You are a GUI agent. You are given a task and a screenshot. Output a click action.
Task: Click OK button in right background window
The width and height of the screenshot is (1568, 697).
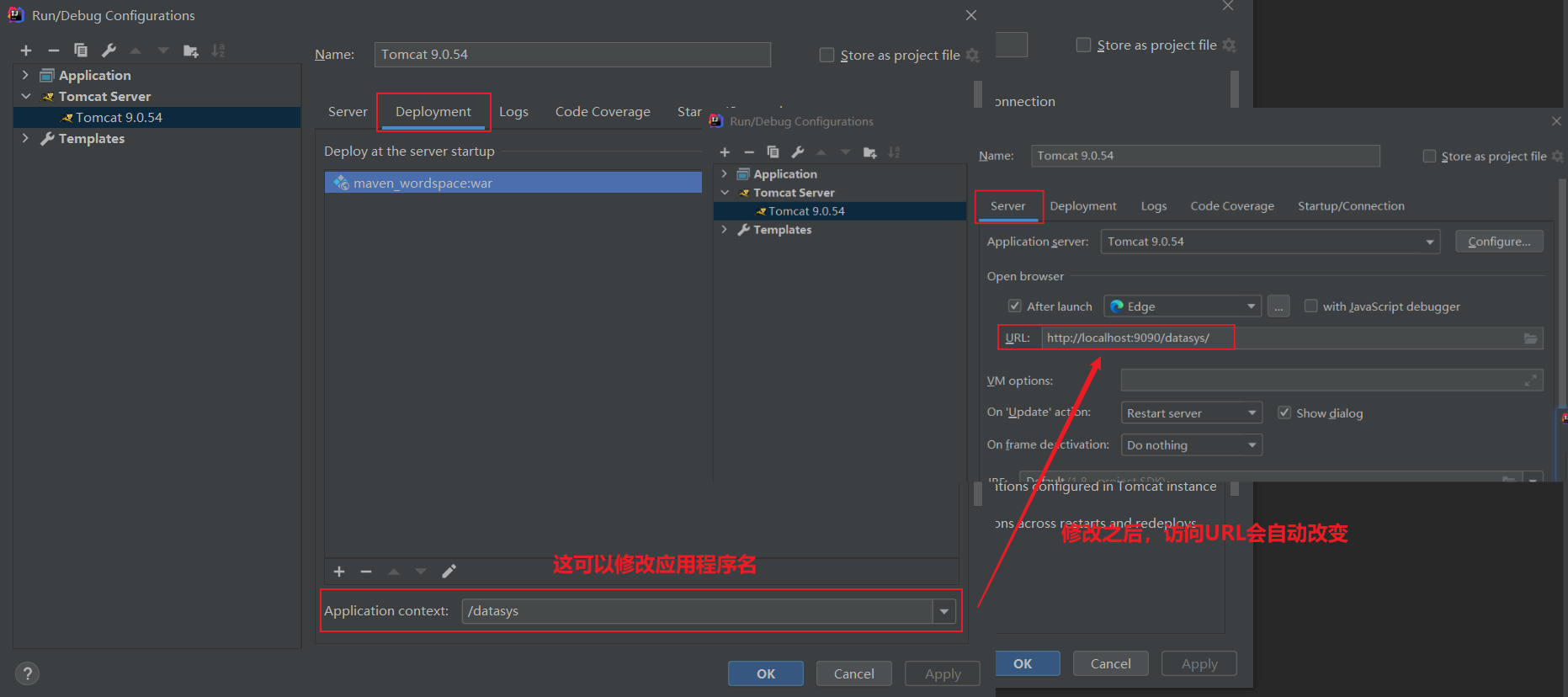point(1027,664)
